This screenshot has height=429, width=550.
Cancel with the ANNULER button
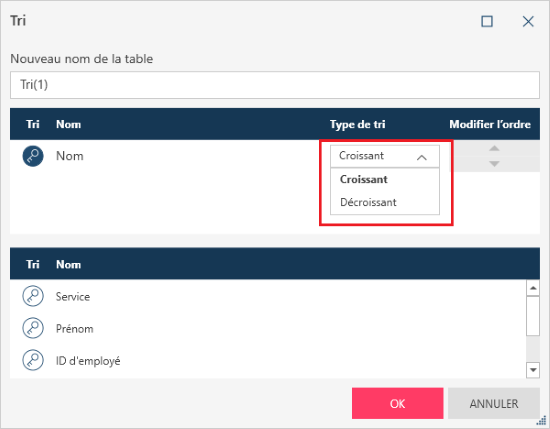pyautogui.click(x=494, y=403)
